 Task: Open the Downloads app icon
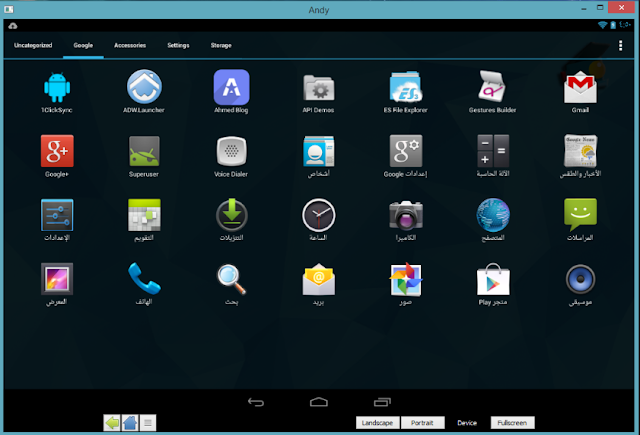231,215
